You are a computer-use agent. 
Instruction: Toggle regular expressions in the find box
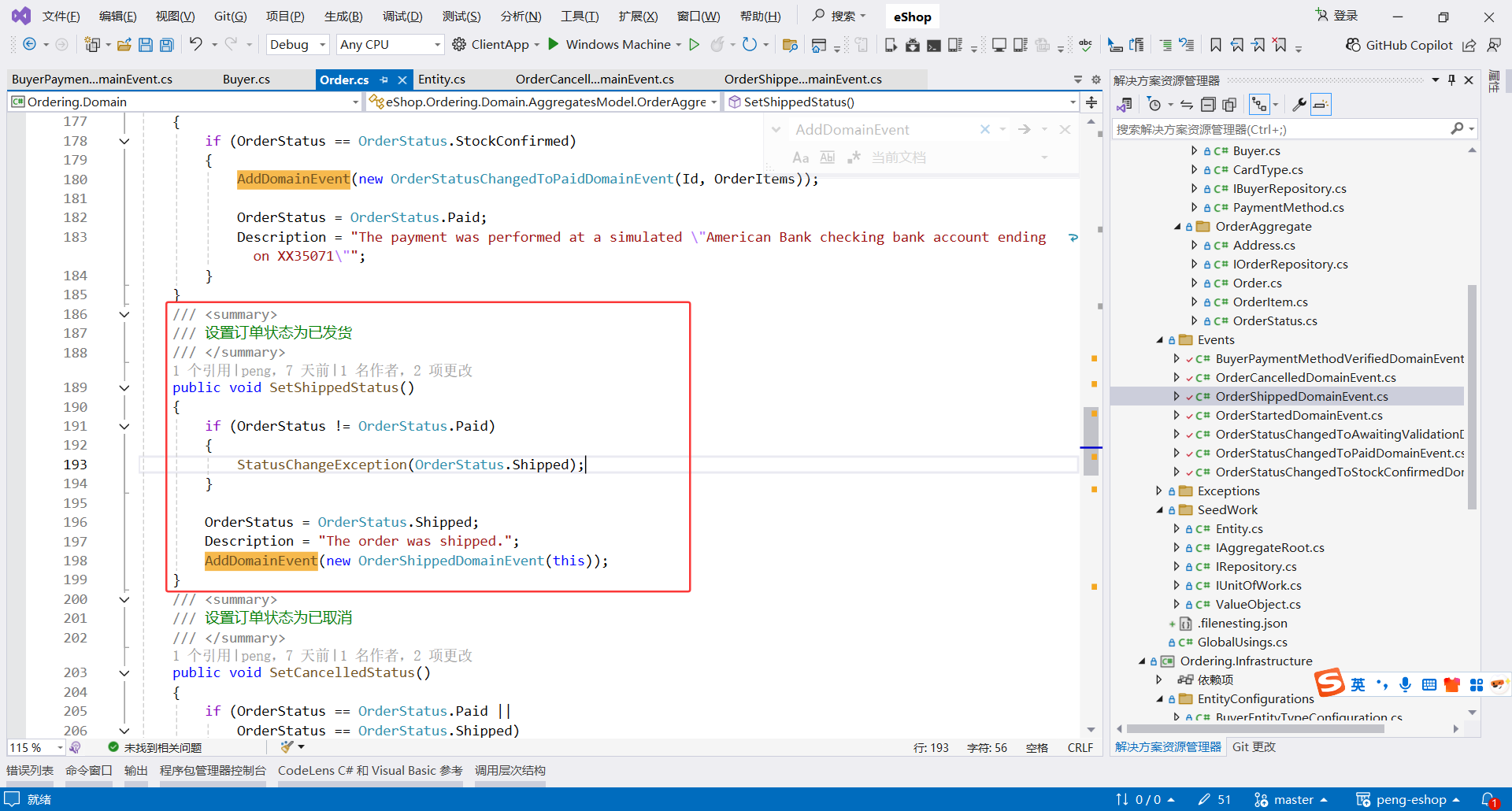click(x=854, y=157)
